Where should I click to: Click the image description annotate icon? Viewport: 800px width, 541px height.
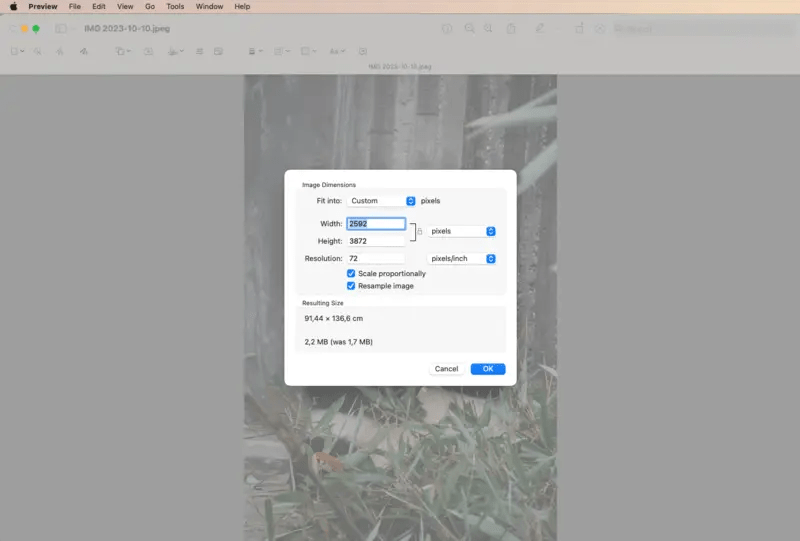coord(363,52)
